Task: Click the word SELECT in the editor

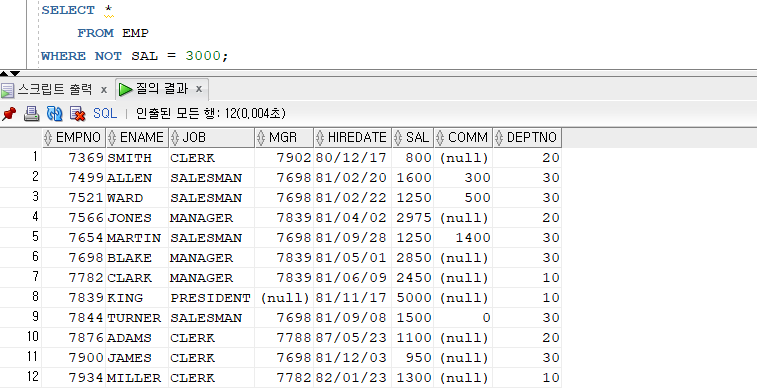Action: 68,10
